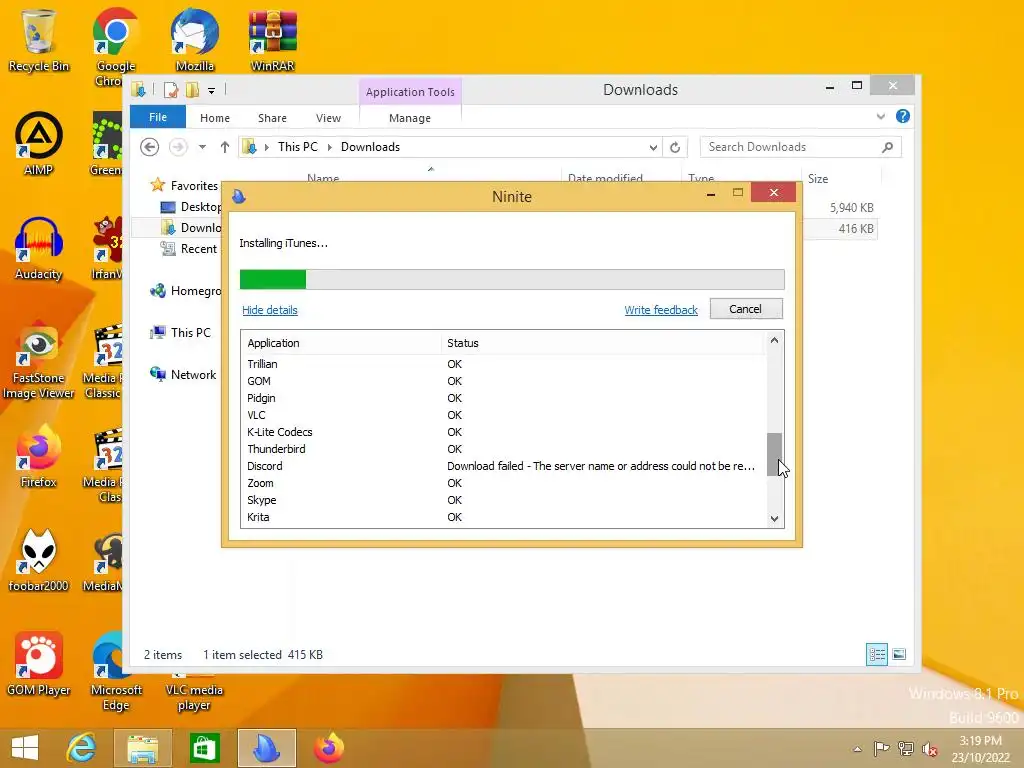Viewport: 1024px width, 768px height.
Task: Launch Google Chrome from the desktop
Action: [116, 46]
